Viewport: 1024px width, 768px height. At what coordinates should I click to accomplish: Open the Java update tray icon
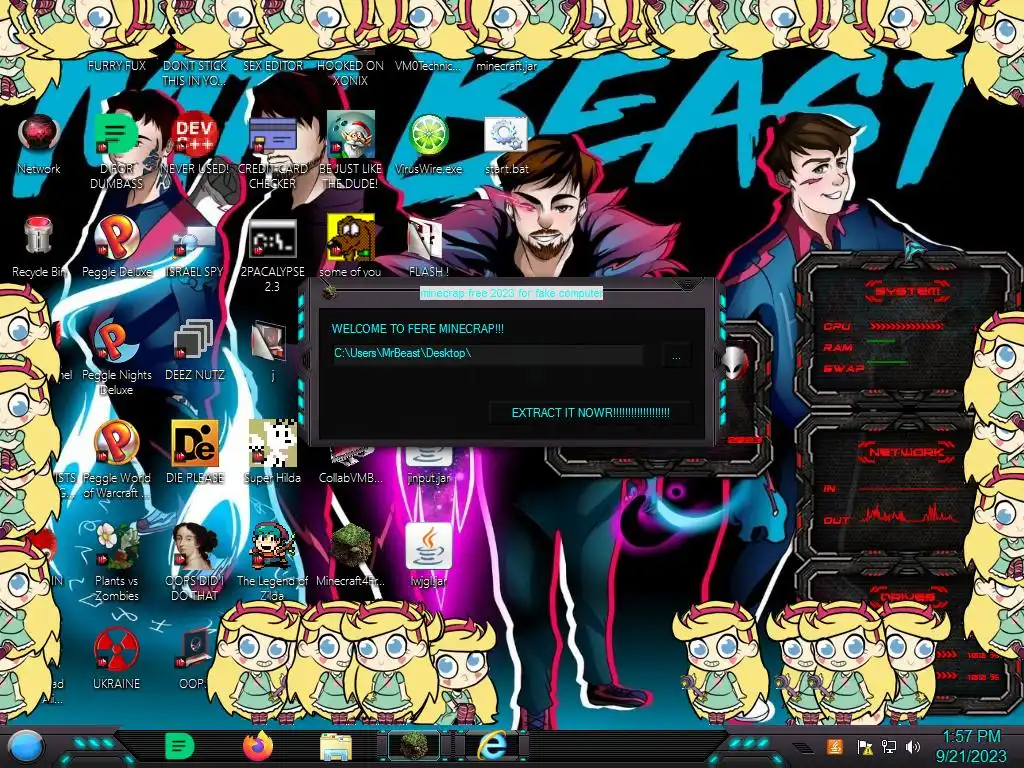835,746
